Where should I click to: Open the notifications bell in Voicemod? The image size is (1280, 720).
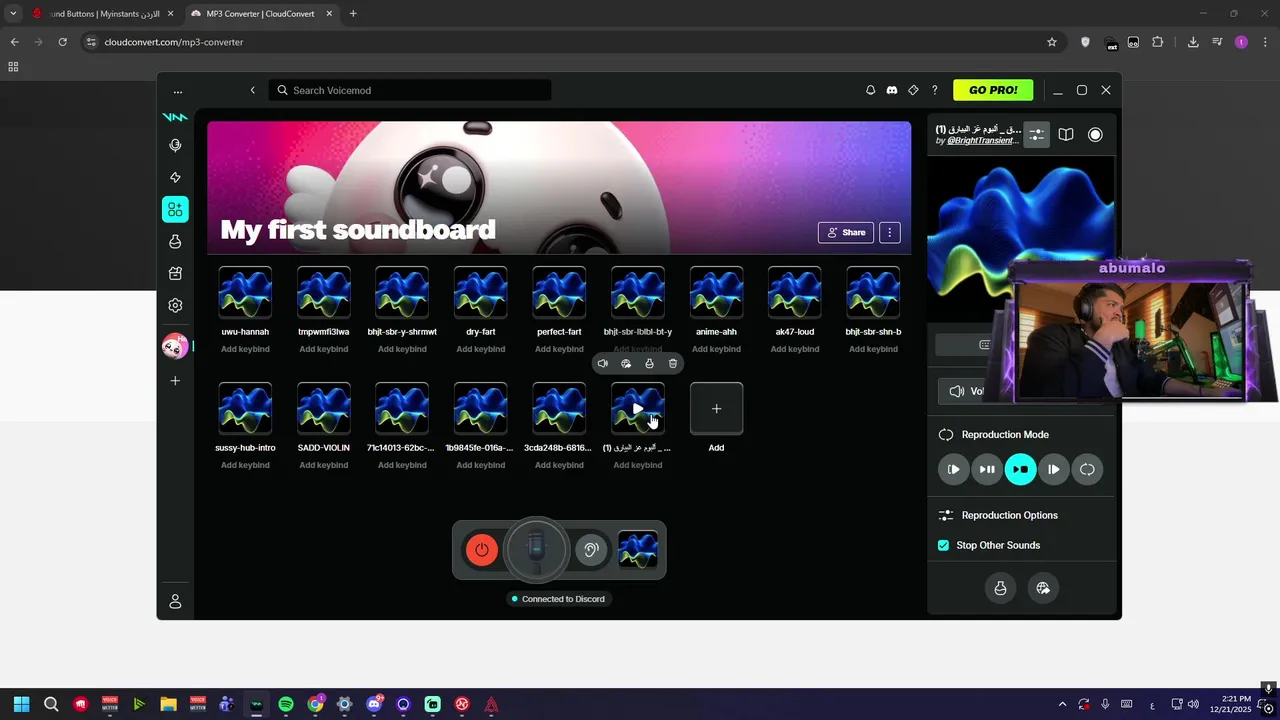point(870,90)
